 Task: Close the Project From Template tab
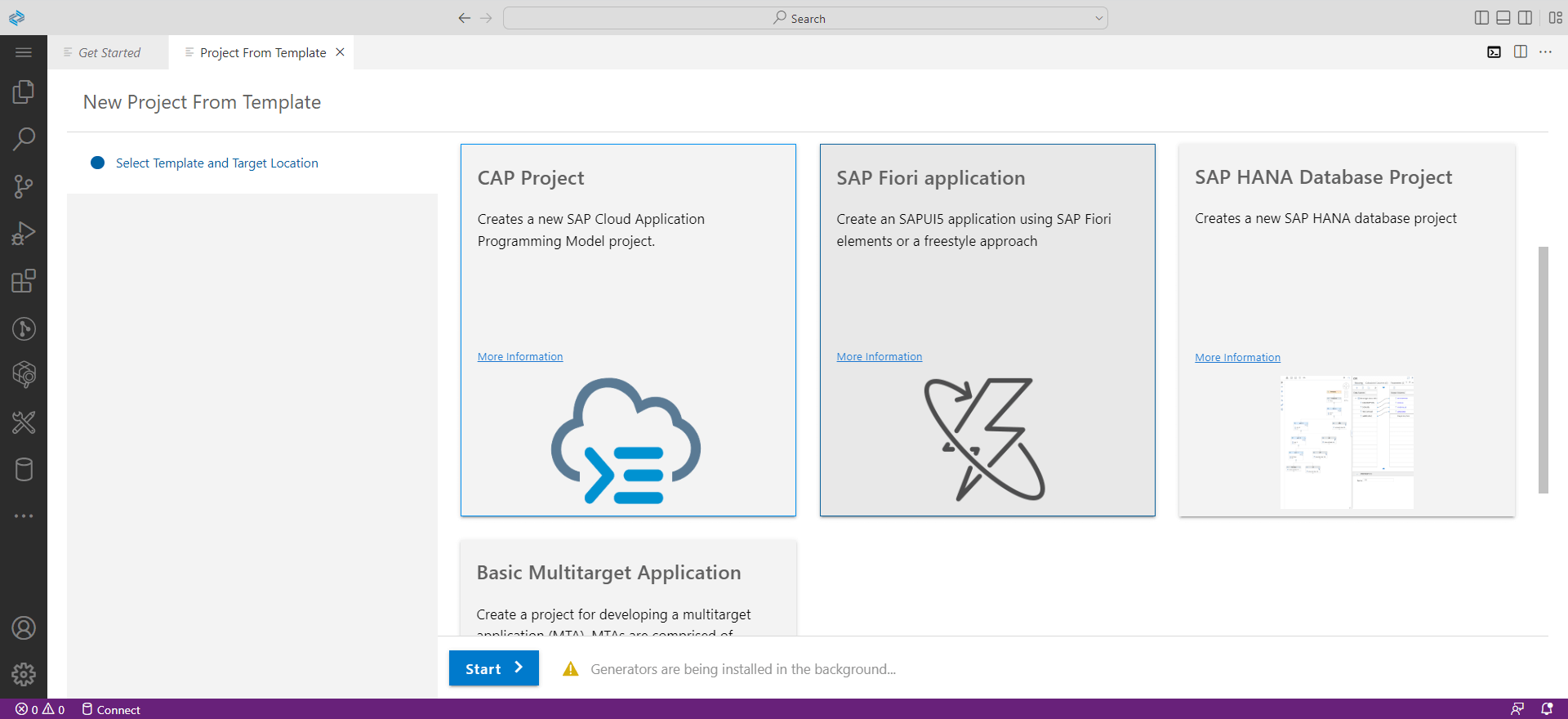point(341,52)
